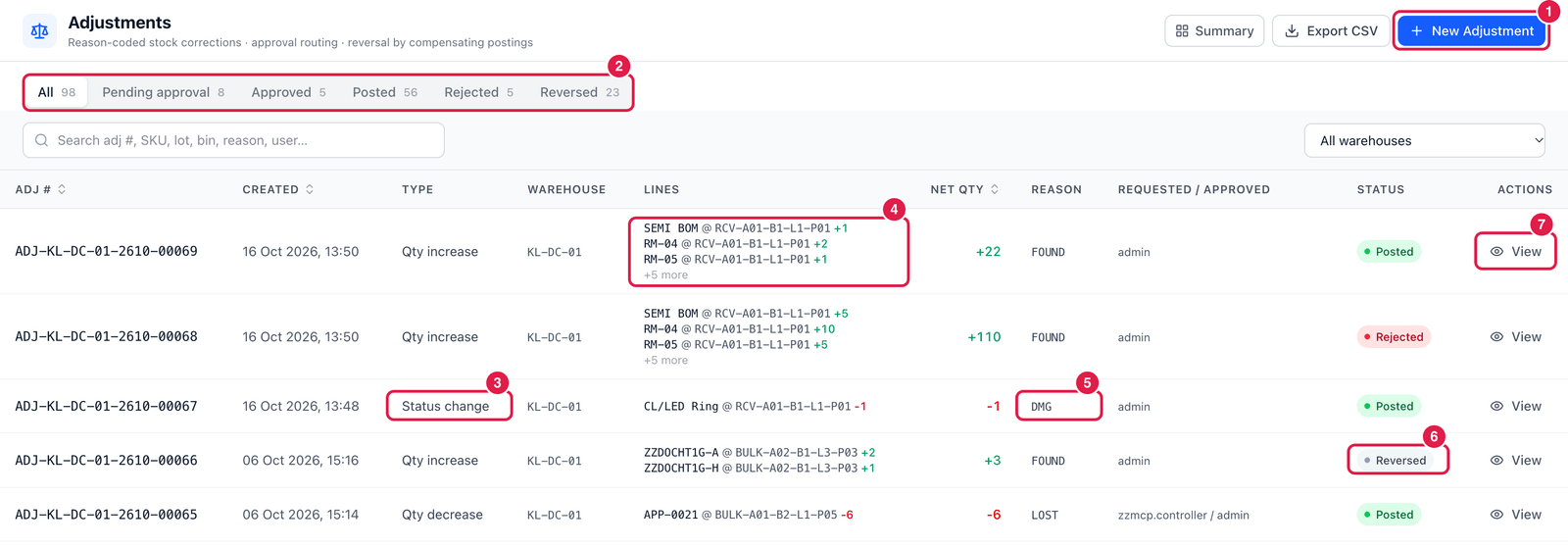
Task: Click eye icon for ADJ-KL-DC-01-2610-00065
Action: [x=1496, y=515]
